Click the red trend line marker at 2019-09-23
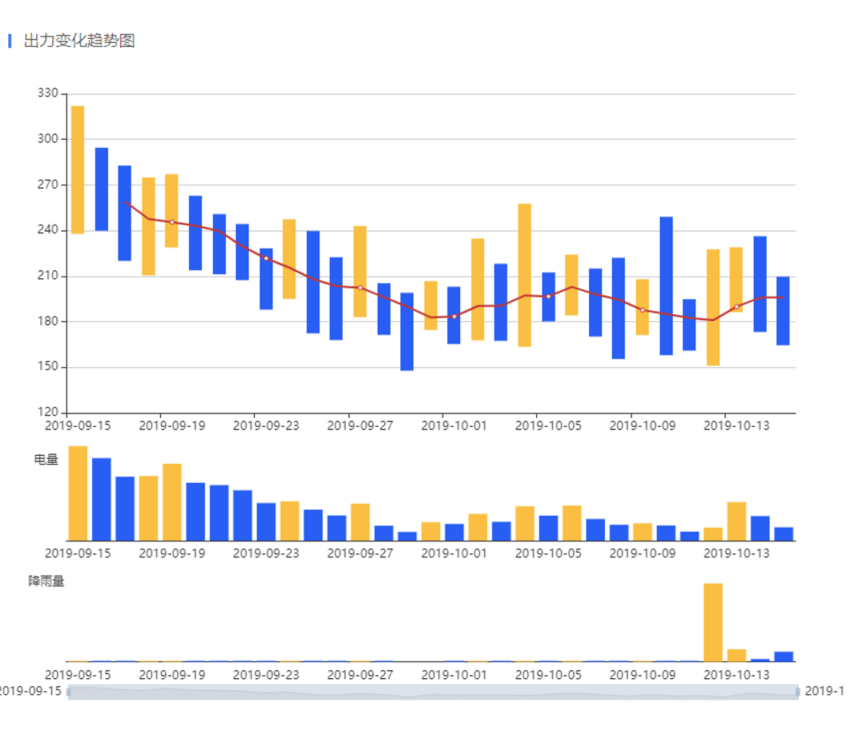This screenshot has height=730, width=861. tap(266, 258)
